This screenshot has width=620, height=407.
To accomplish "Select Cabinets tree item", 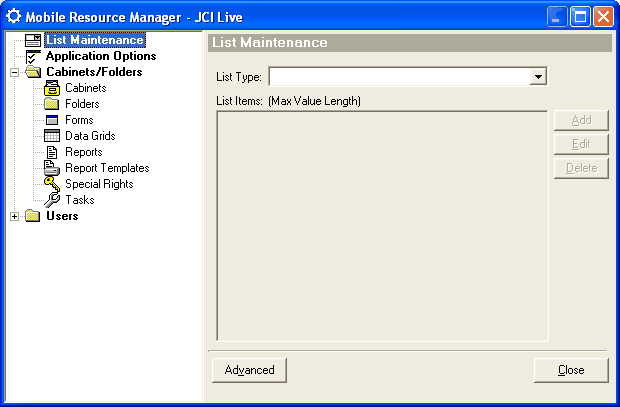I will point(86,88).
